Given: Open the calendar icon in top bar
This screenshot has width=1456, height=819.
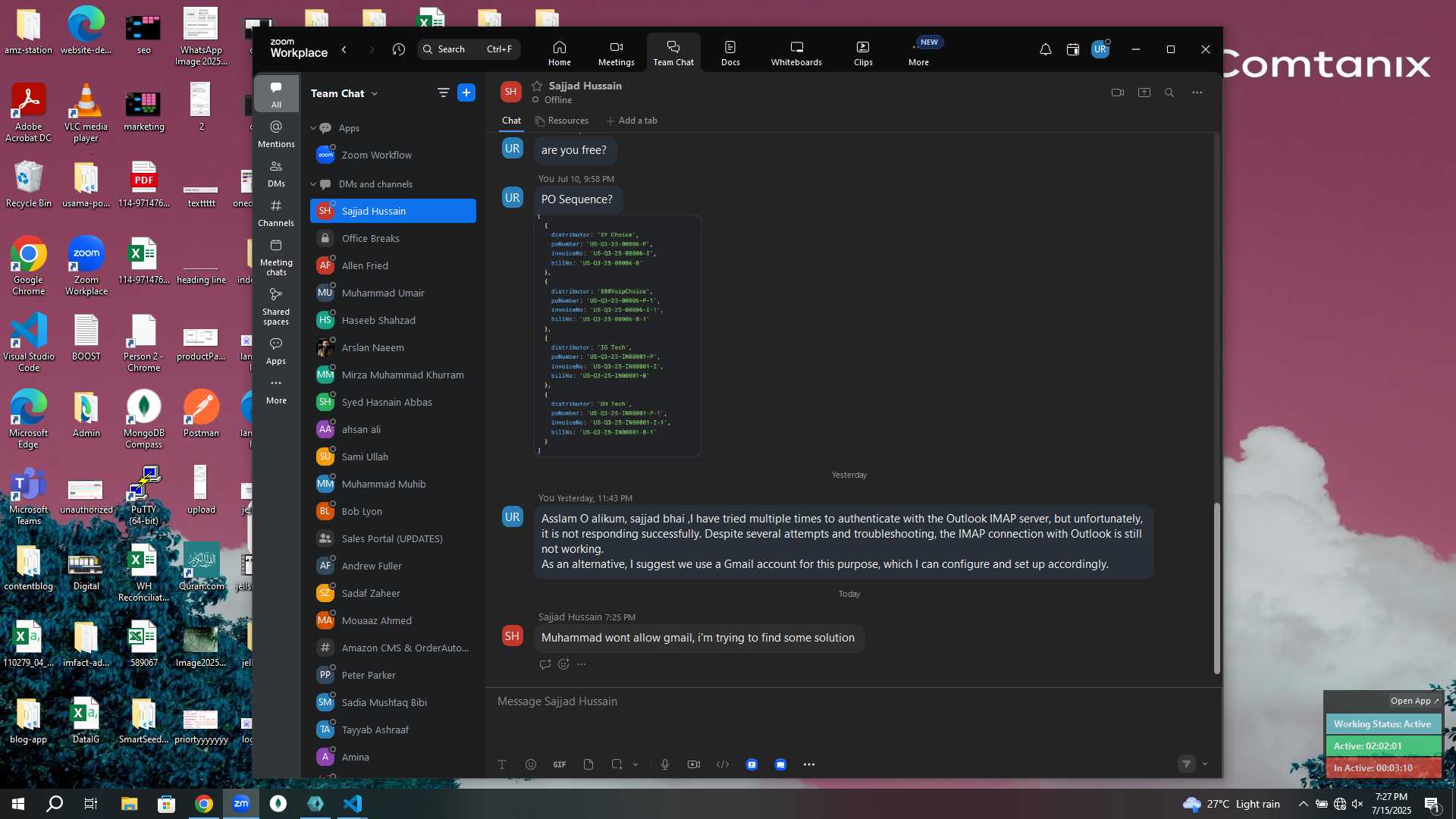Looking at the screenshot, I should [x=1072, y=49].
